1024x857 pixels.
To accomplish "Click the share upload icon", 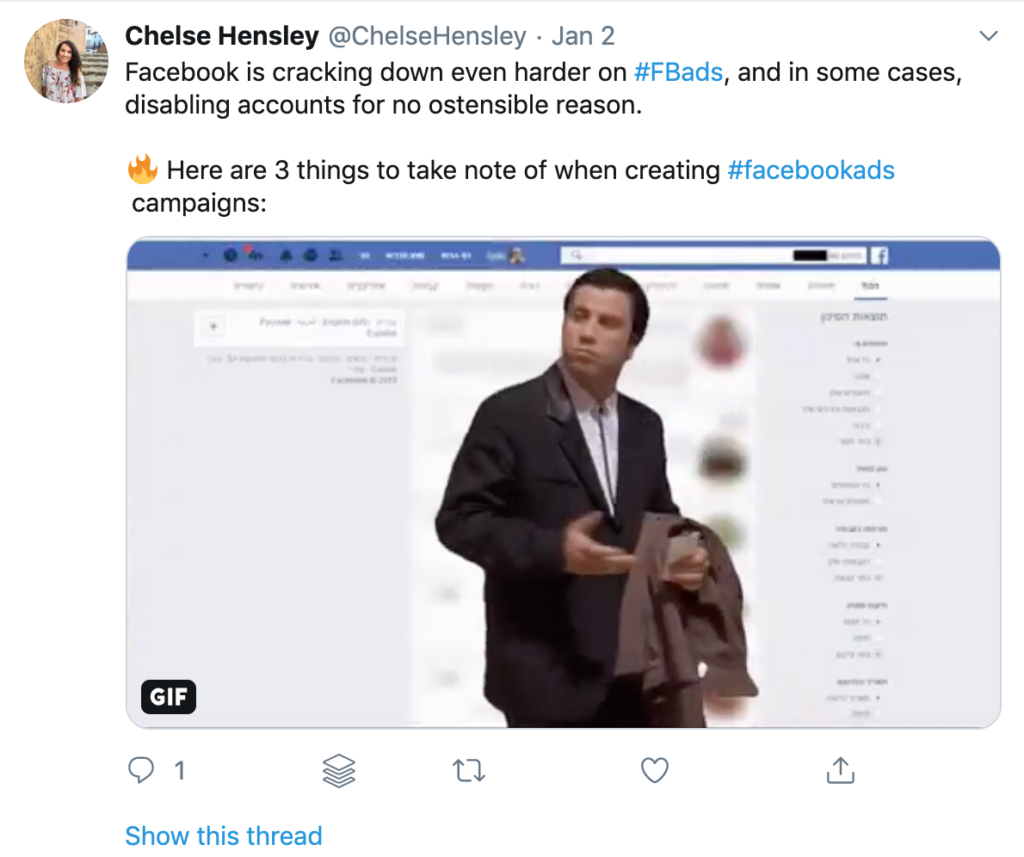I will pos(841,770).
